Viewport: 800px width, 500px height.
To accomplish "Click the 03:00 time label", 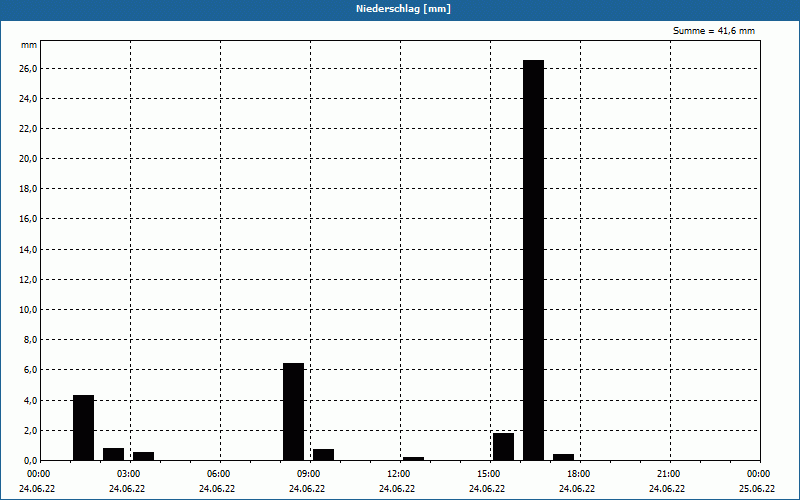I will pos(129,474).
